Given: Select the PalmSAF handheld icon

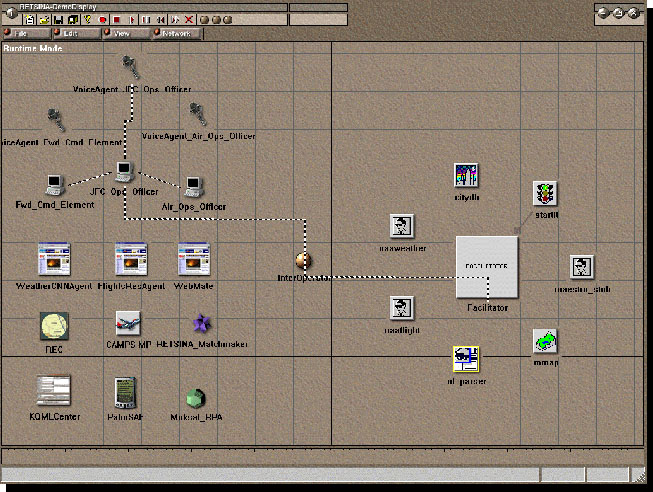Looking at the screenshot, I should tap(125, 391).
